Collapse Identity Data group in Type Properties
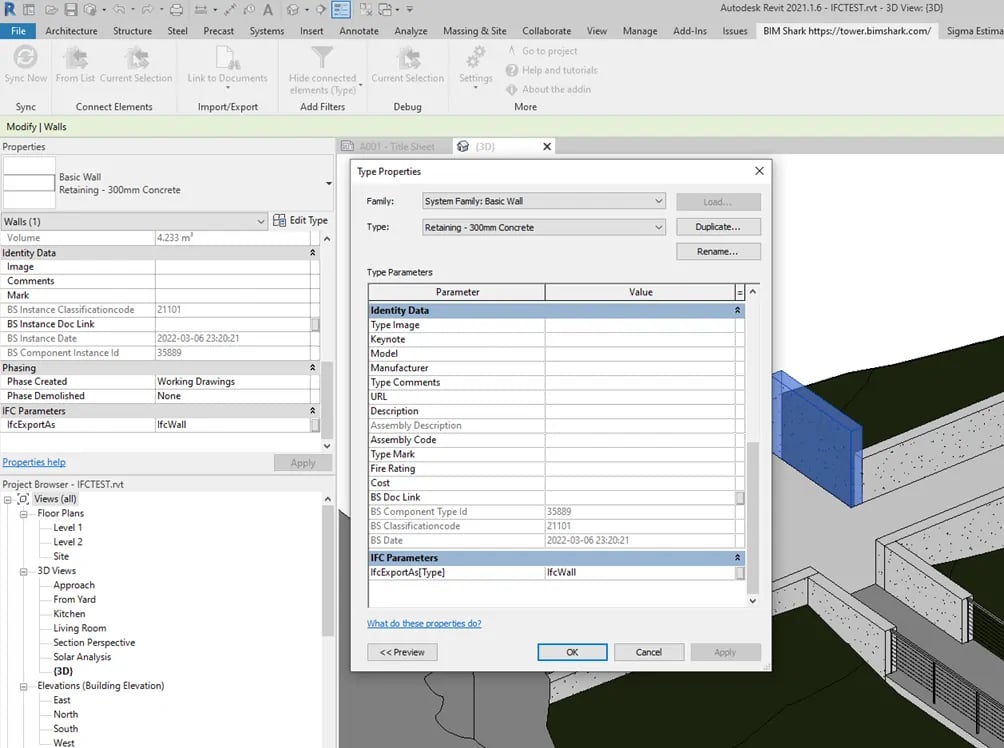Image resolution: width=1004 pixels, height=748 pixels. (737, 310)
